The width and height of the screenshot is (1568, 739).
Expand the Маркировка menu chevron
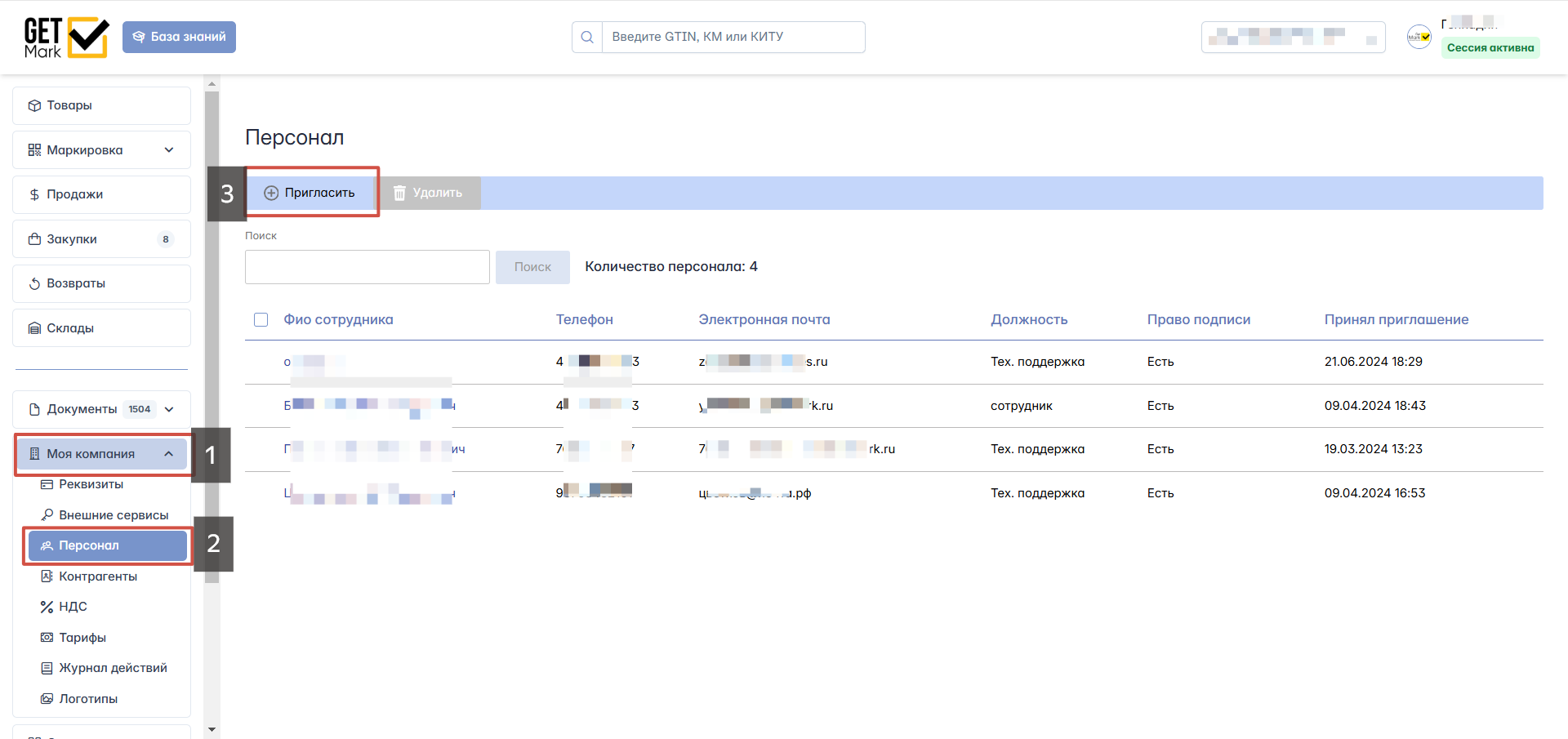(169, 150)
